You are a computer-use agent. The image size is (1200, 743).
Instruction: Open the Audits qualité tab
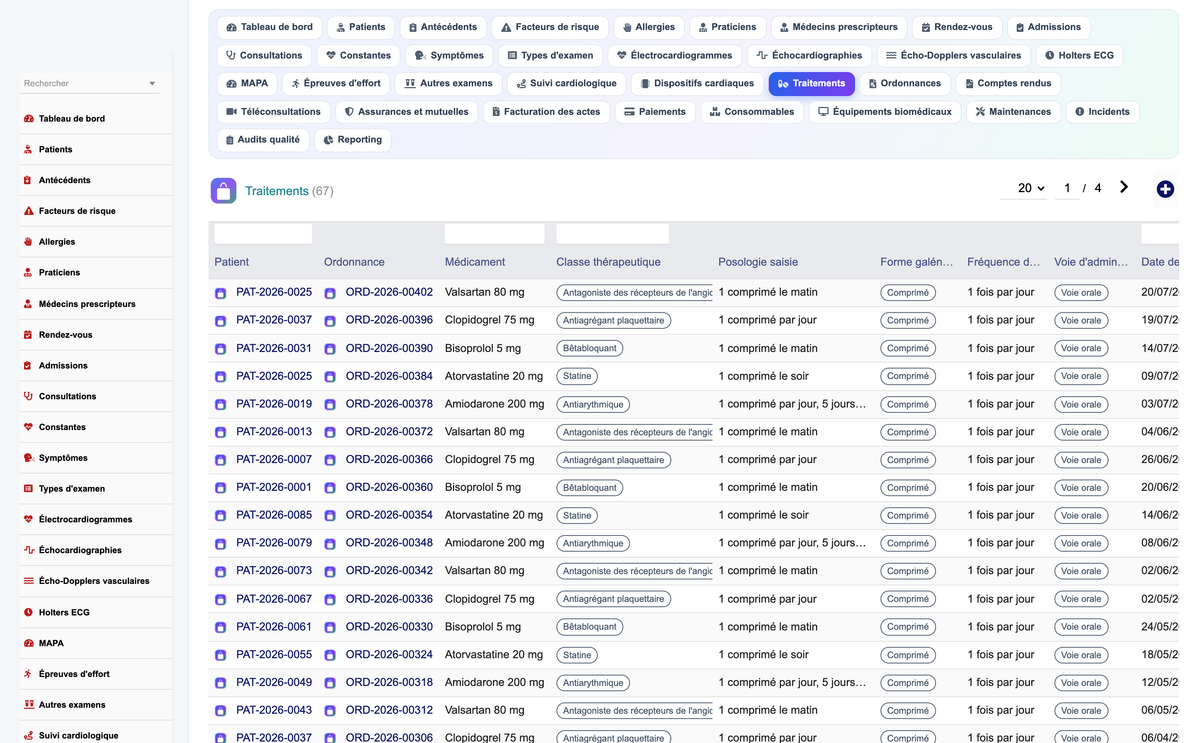[x=262, y=140]
